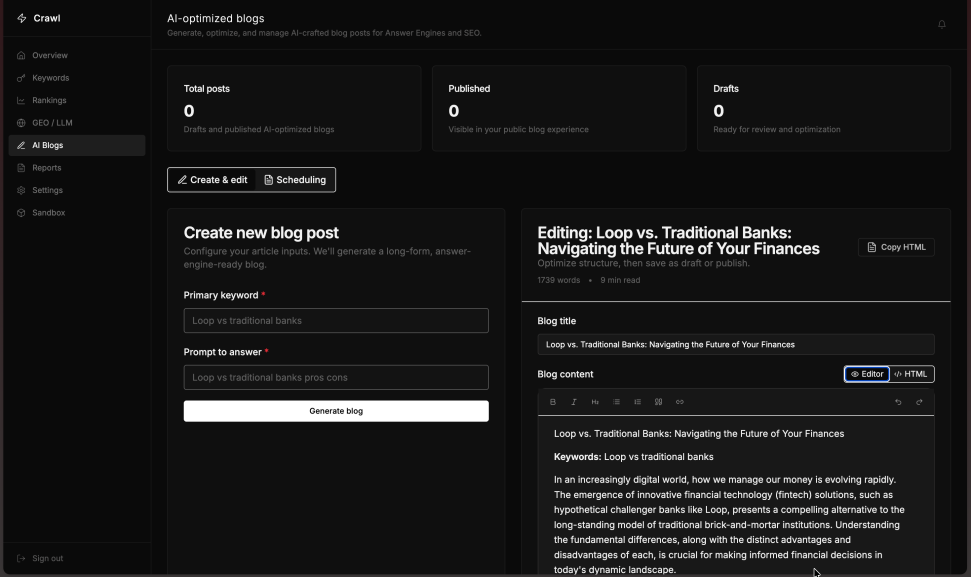
Task: Click the 9 min read text
Action: (620, 280)
